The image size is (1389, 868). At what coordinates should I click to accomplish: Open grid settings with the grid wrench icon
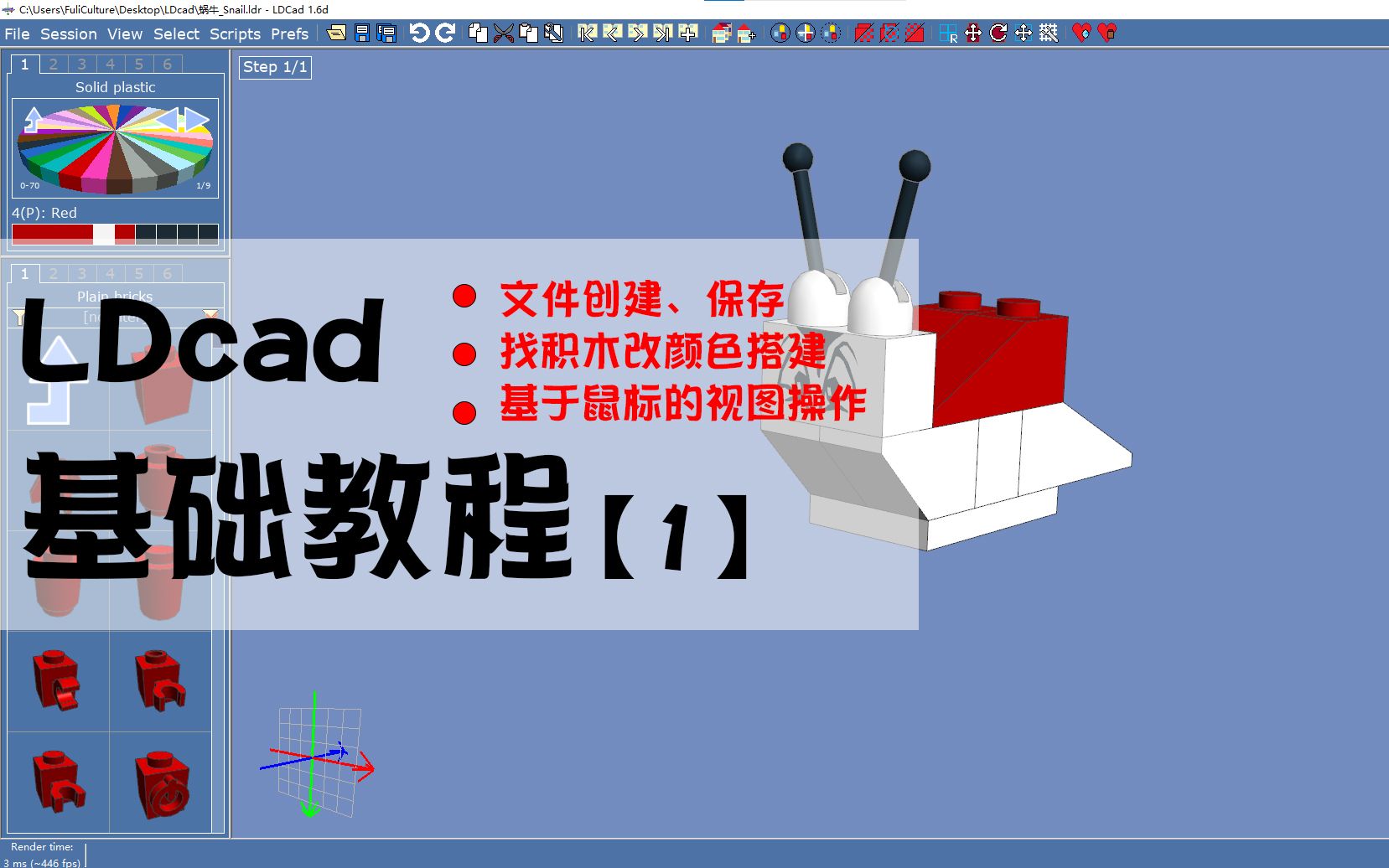point(1048,33)
